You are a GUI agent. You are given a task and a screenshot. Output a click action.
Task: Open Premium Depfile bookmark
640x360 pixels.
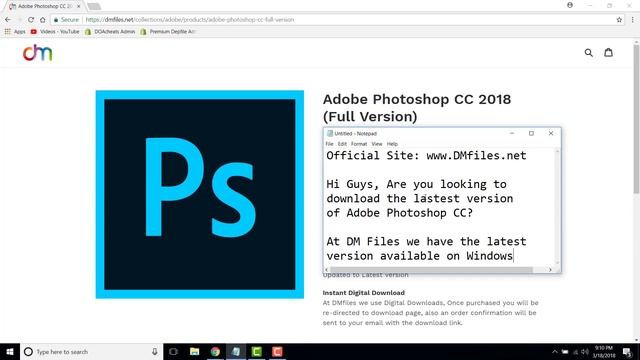coord(168,31)
